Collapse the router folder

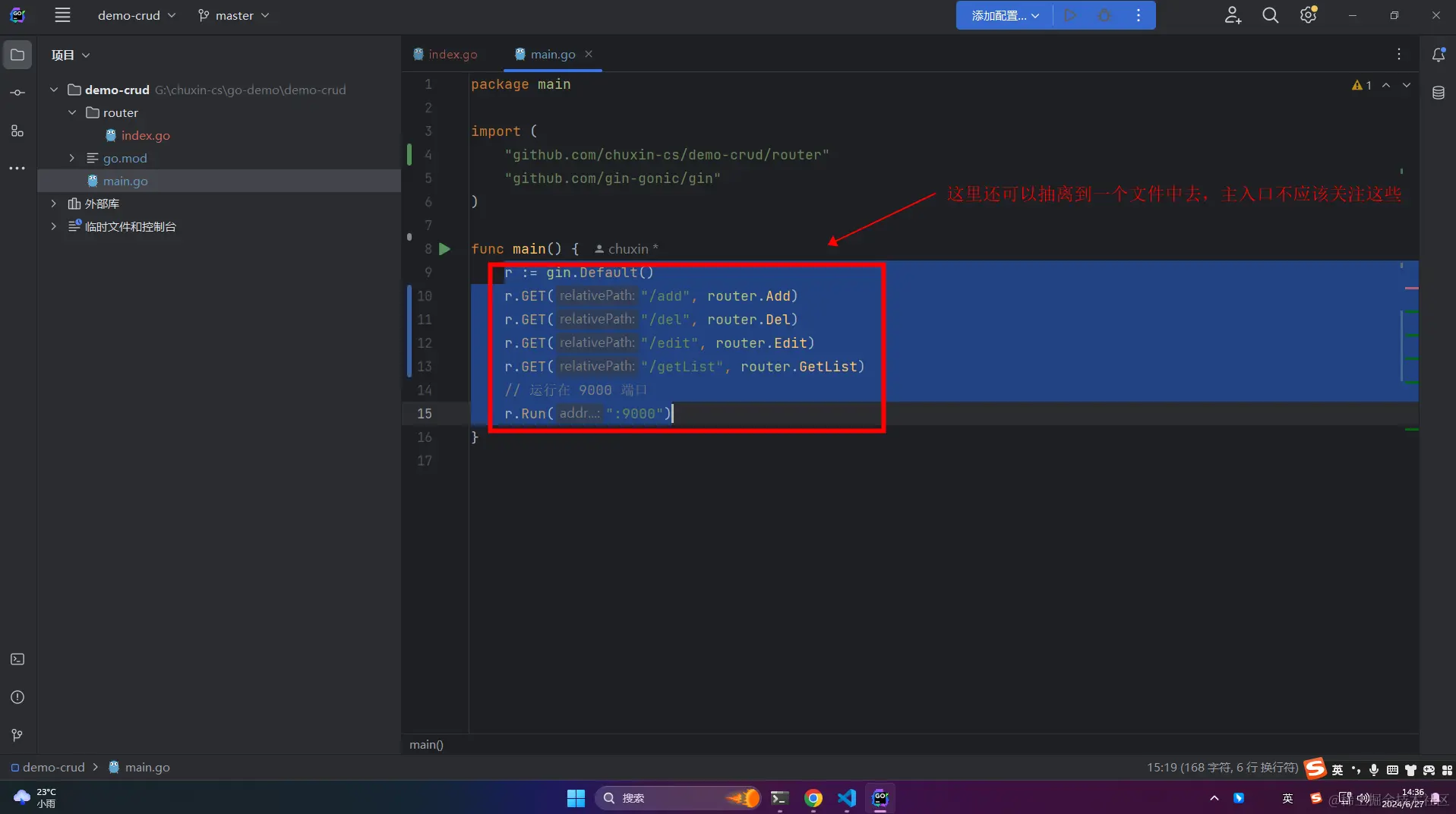point(72,112)
